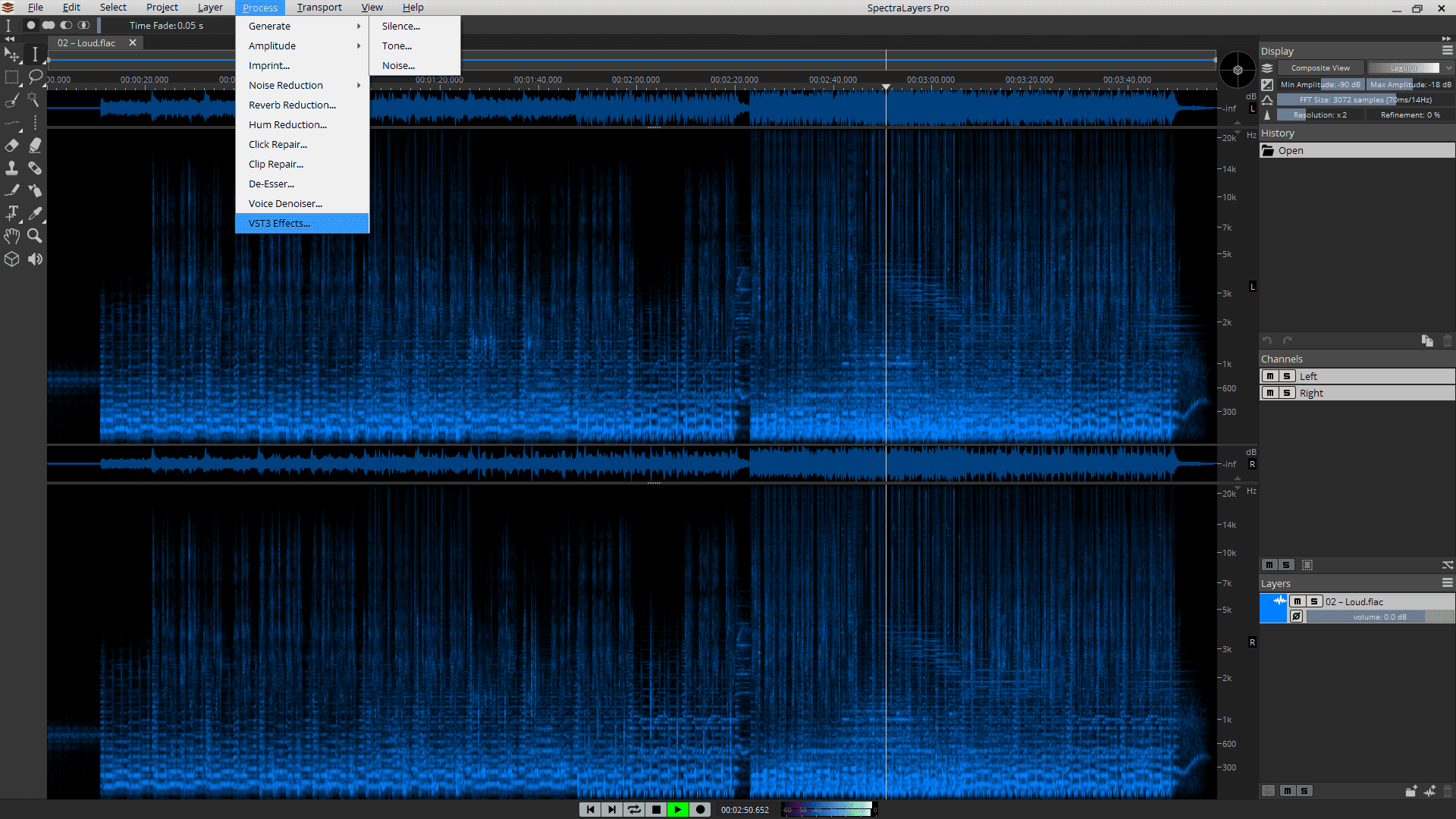This screenshot has height=819, width=1456.
Task: Start playback with the green play button
Action: 678,809
